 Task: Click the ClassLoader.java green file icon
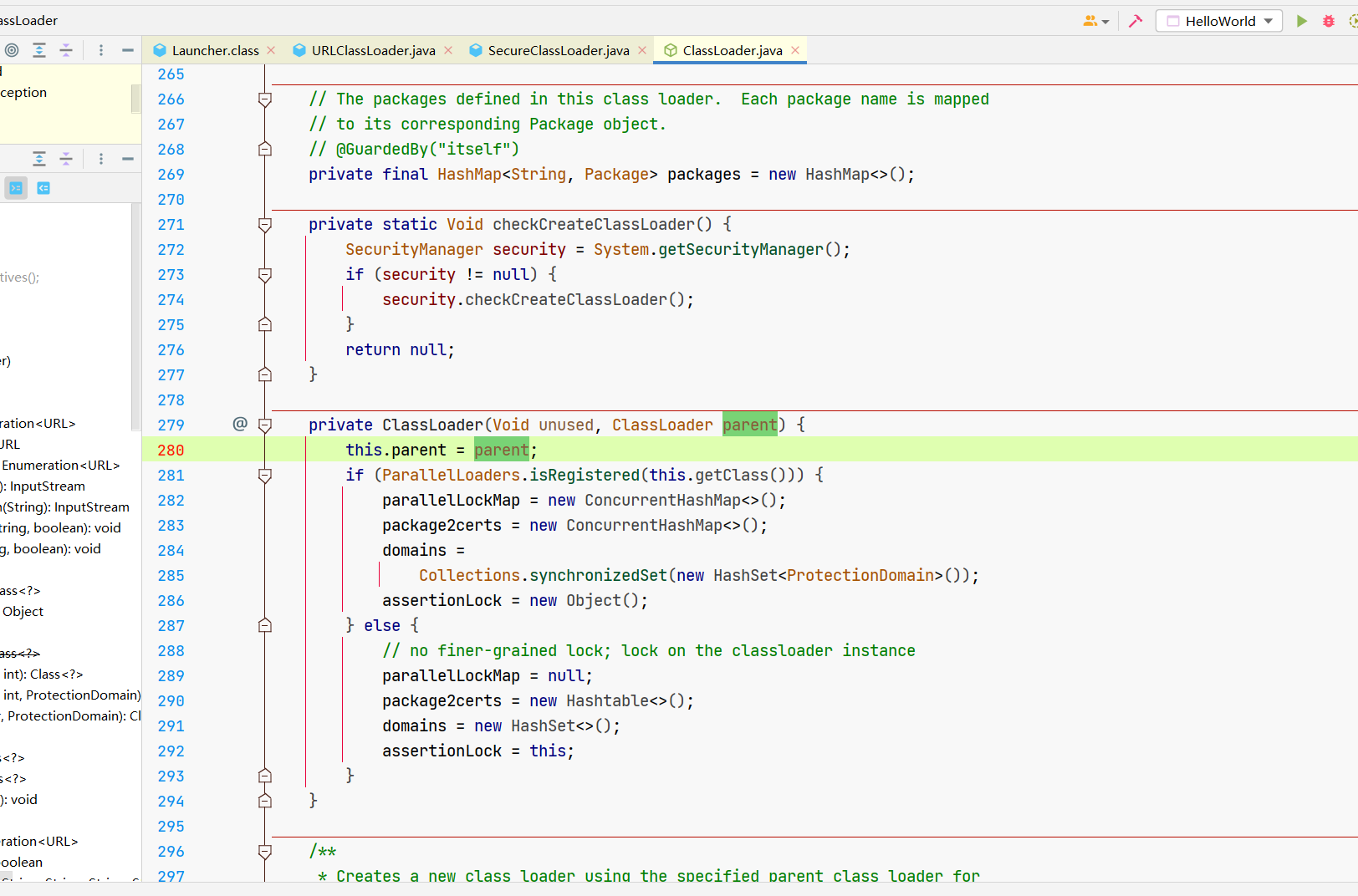671,50
